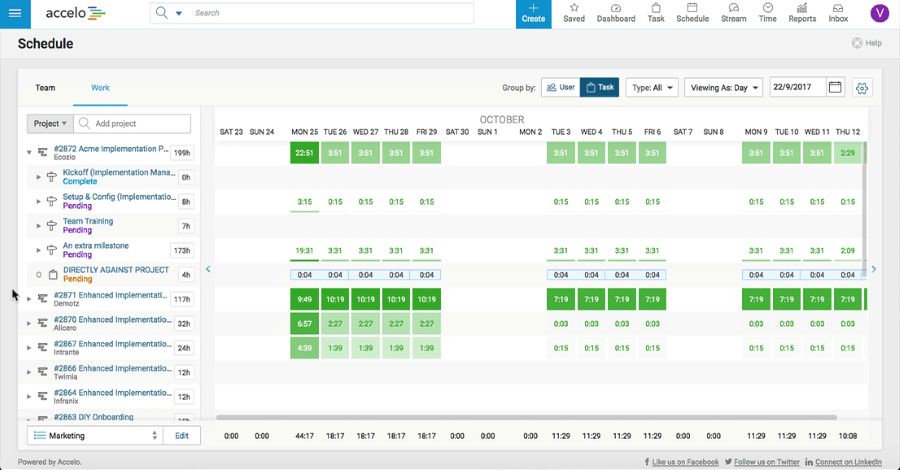Open the calendar date picker icon
900x470 pixels.
(x=835, y=87)
